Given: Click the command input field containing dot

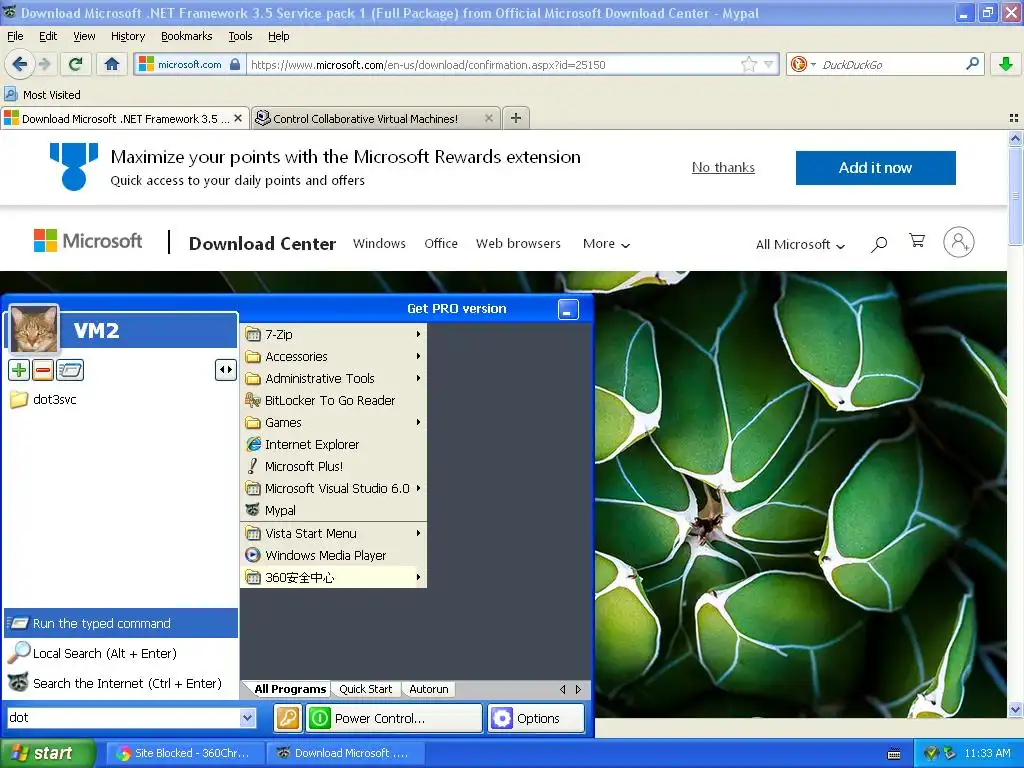Looking at the screenshot, I should pos(123,718).
